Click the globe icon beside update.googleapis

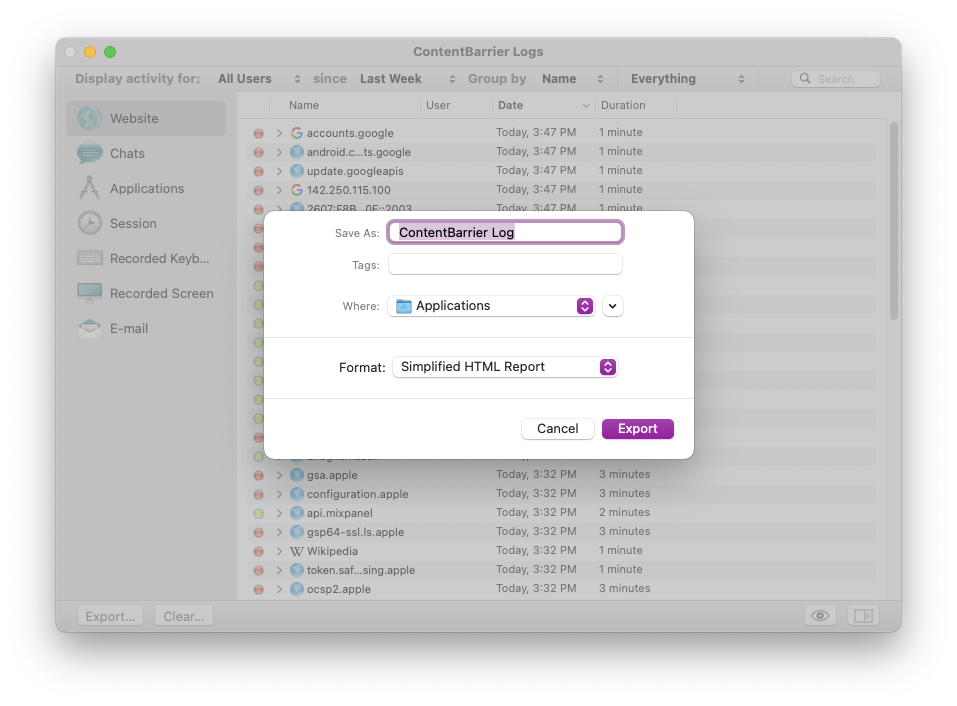coord(297,170)
